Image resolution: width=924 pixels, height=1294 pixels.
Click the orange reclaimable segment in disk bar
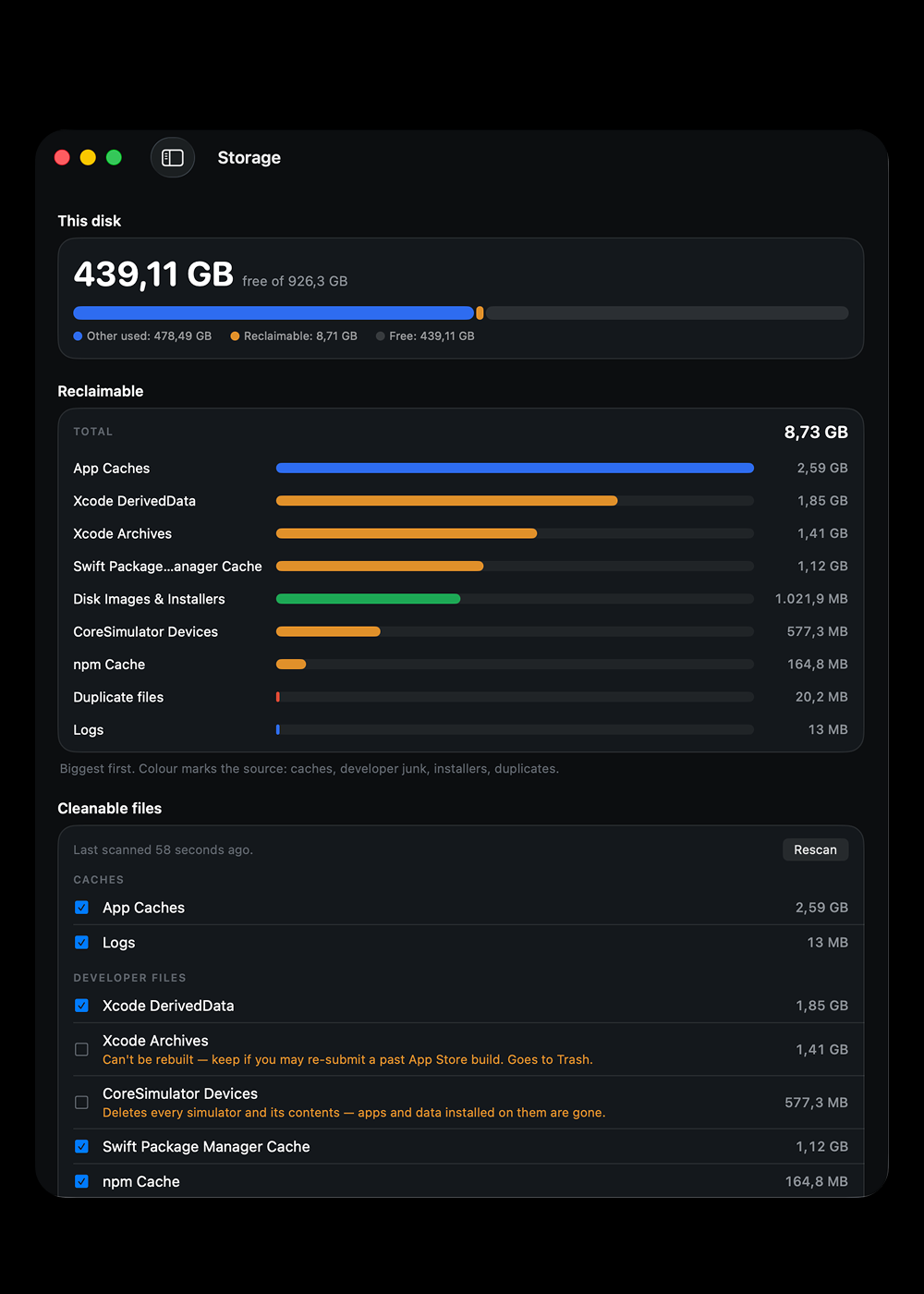pyautogui.click(x=480, y=313)
